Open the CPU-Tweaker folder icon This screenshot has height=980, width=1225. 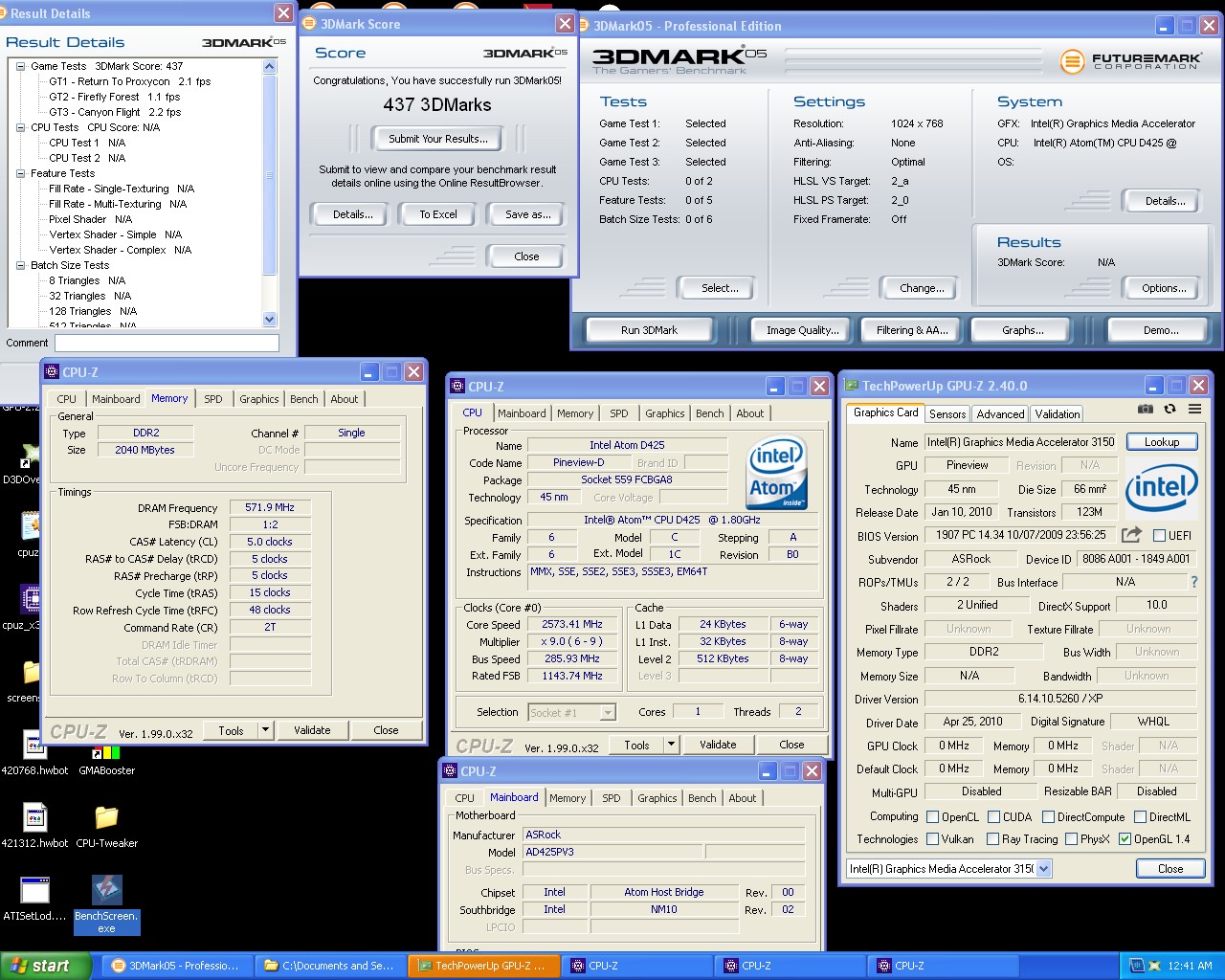click(x=106, y=817)
